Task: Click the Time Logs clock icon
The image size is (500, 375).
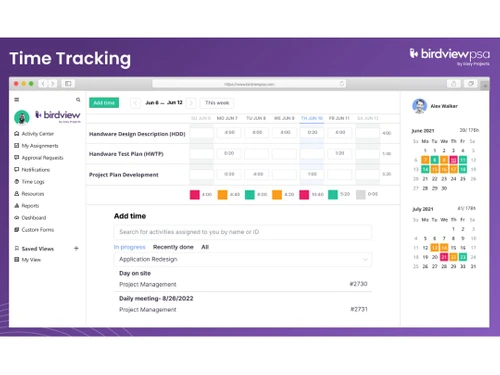Action: point(17,181)
